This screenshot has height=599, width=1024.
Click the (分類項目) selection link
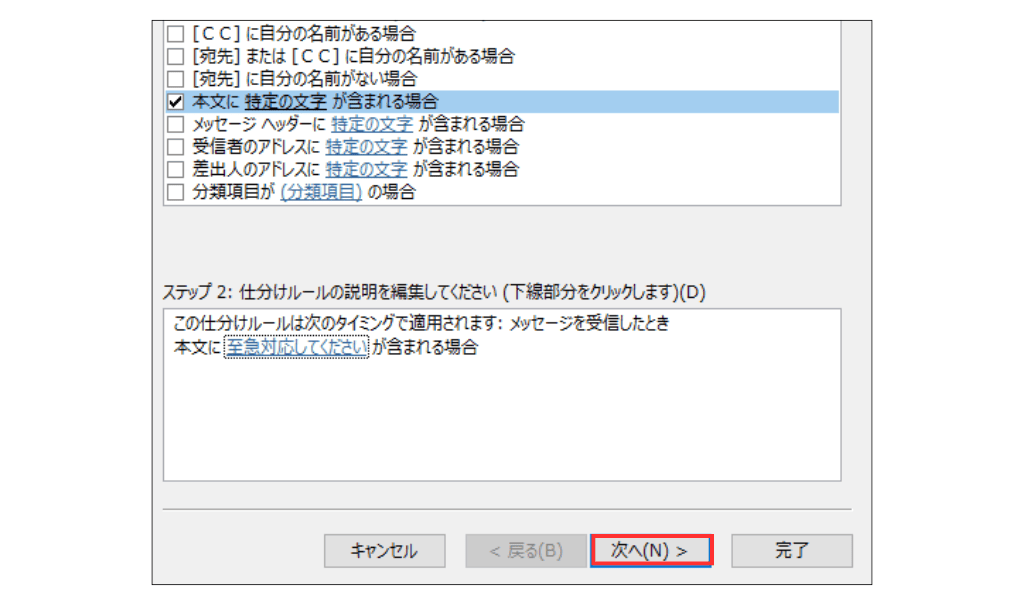coord(319,192)
